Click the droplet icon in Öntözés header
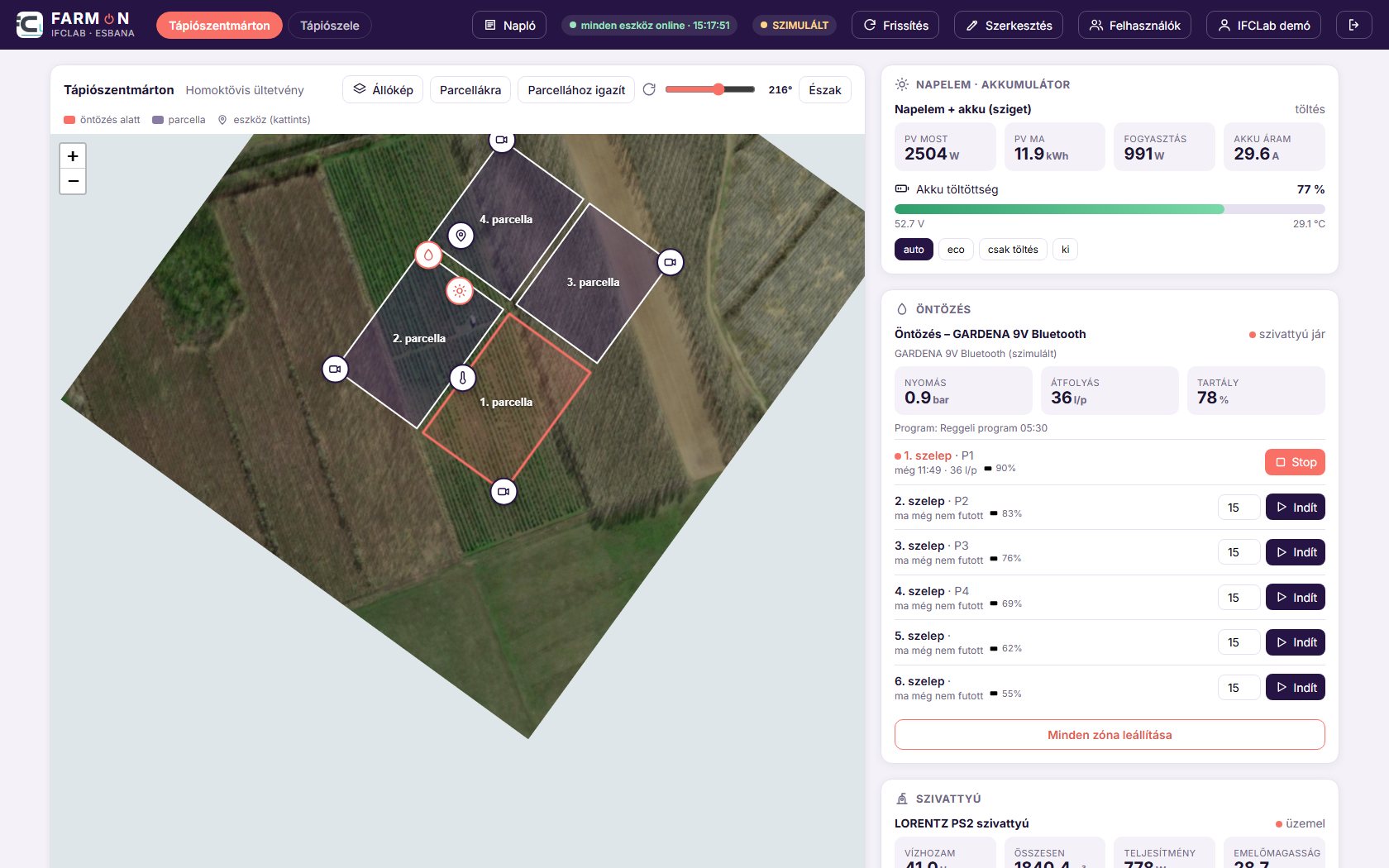The width and height of the screenshot is (1389, 868). click(902, 309)
